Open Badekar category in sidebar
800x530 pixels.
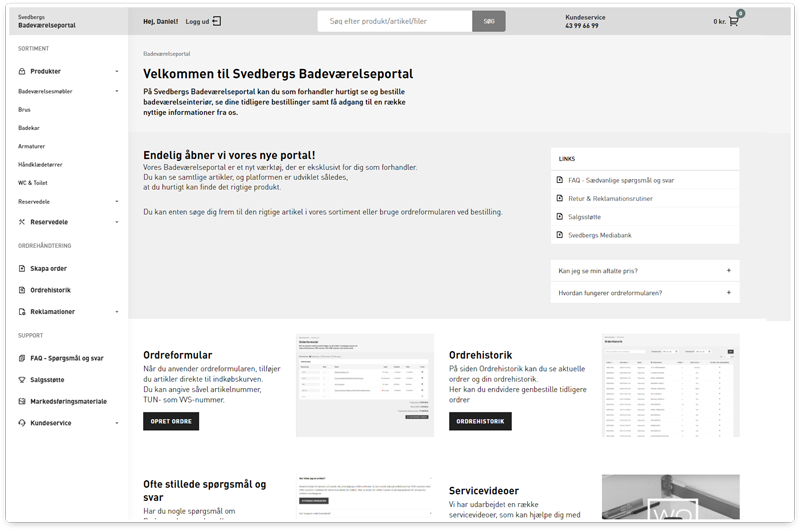pos(29,128)
